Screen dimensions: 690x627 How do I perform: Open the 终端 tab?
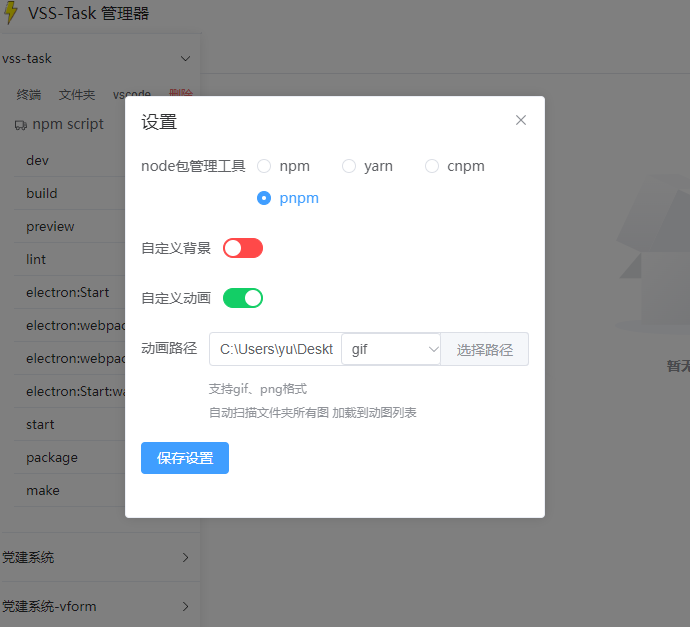tap(29, 95)
